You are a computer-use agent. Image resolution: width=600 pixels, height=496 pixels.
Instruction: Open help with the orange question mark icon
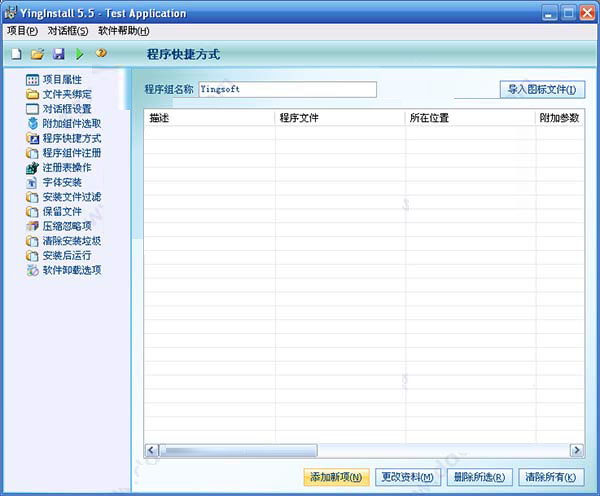pyautogui.click(x=101, y=53)
